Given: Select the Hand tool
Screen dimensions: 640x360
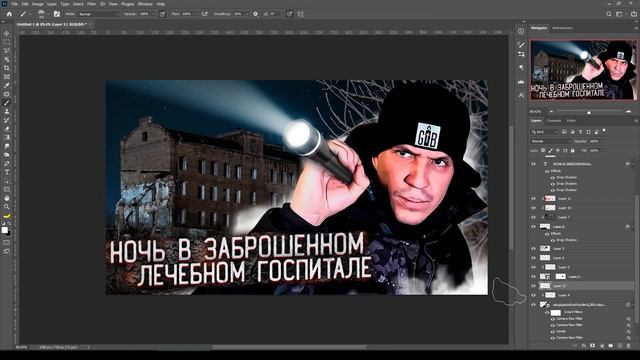Looking at the screenshot, I should pos(7,198).
